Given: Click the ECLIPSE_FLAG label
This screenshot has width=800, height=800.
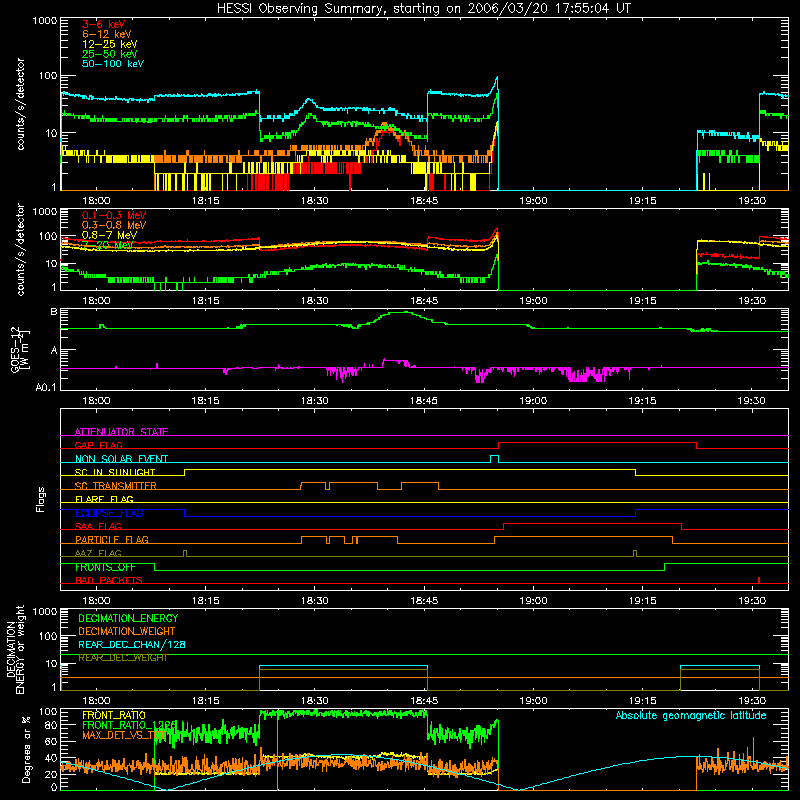Looking at the screenshot, I should pos(109,513).
